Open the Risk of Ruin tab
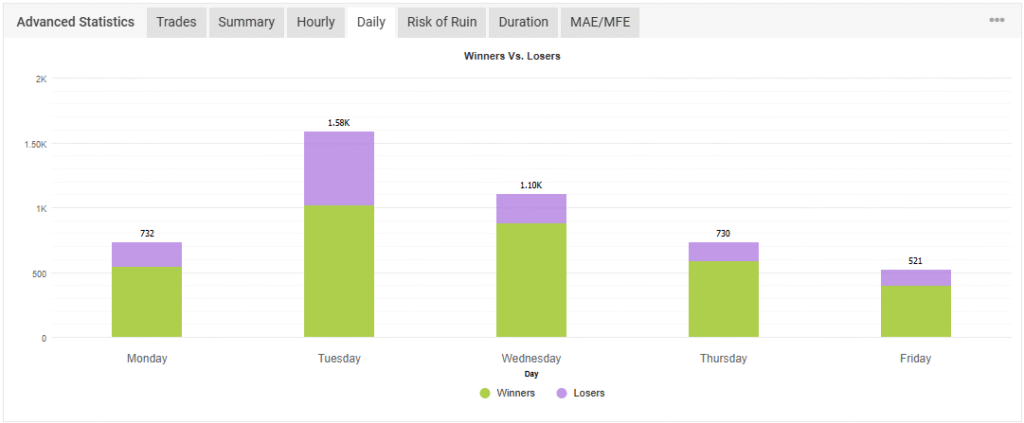Viewport: 1024px width, 423px height. coord(442,22)
